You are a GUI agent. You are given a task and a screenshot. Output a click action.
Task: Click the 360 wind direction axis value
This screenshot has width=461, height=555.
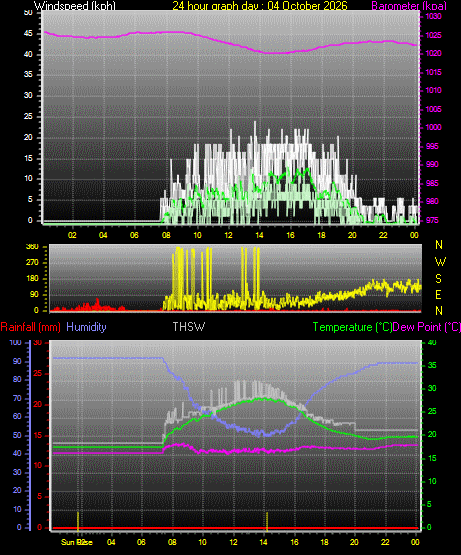coord(32,247)
